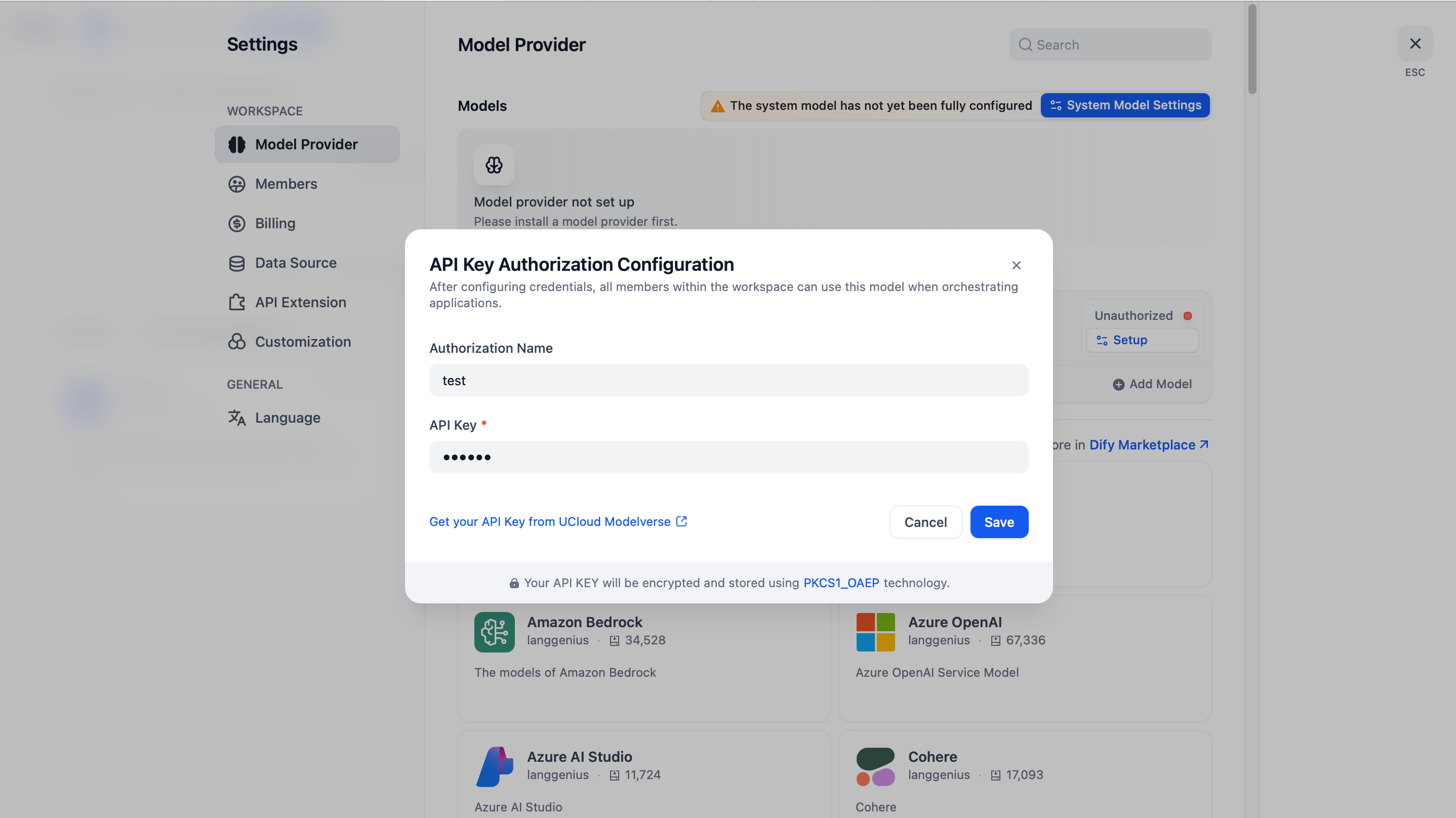Click the PKCS1_OAEP link
This screenshot has width=1456, height=818.
tap(841, 583)
